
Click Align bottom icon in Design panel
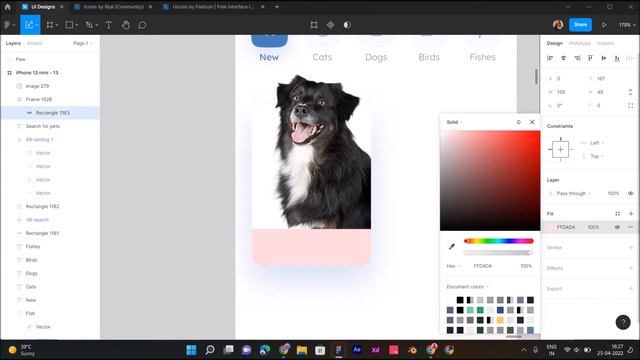point(617,58)
